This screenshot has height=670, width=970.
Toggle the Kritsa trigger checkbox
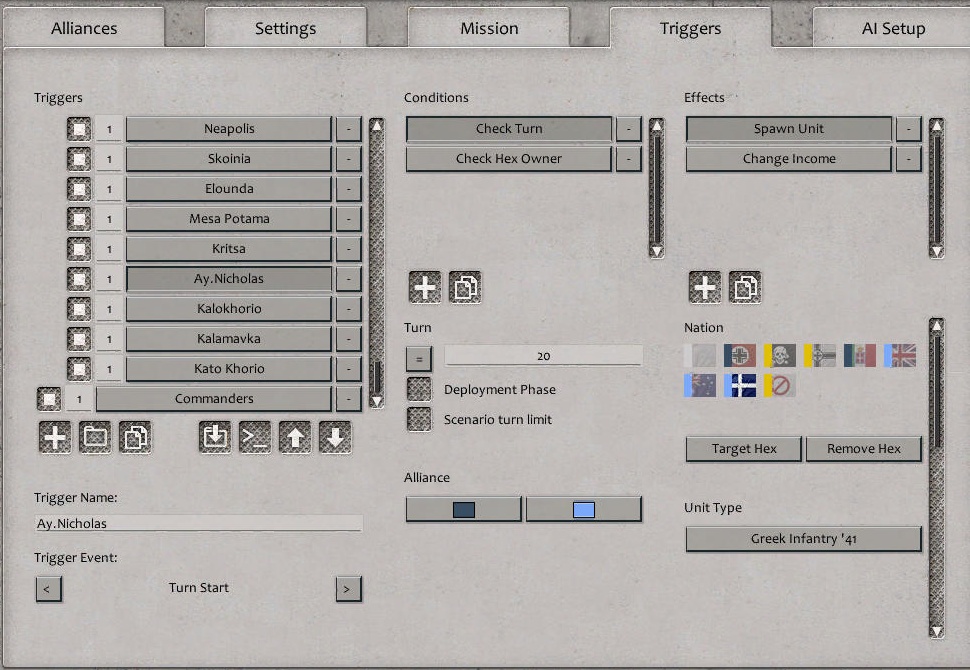(79, 249)
